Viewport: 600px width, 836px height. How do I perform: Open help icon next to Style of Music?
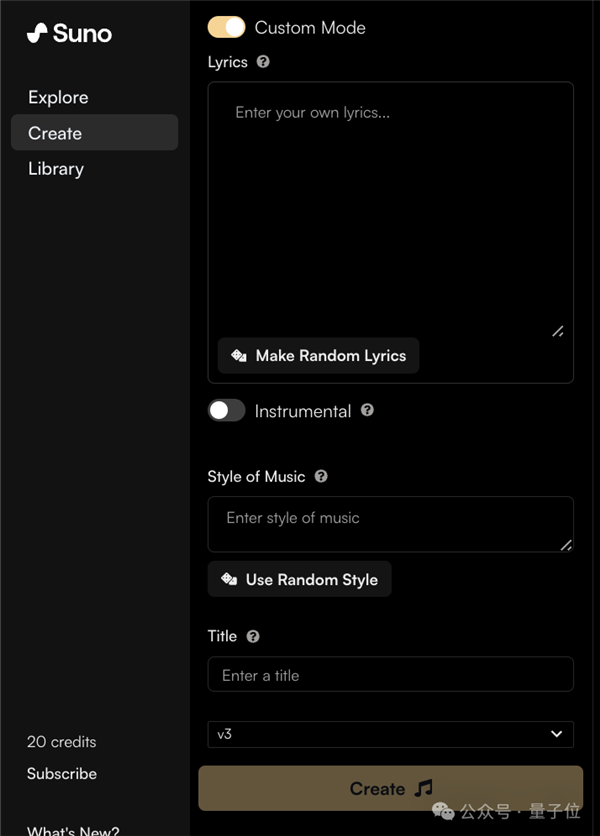point(321,477)
